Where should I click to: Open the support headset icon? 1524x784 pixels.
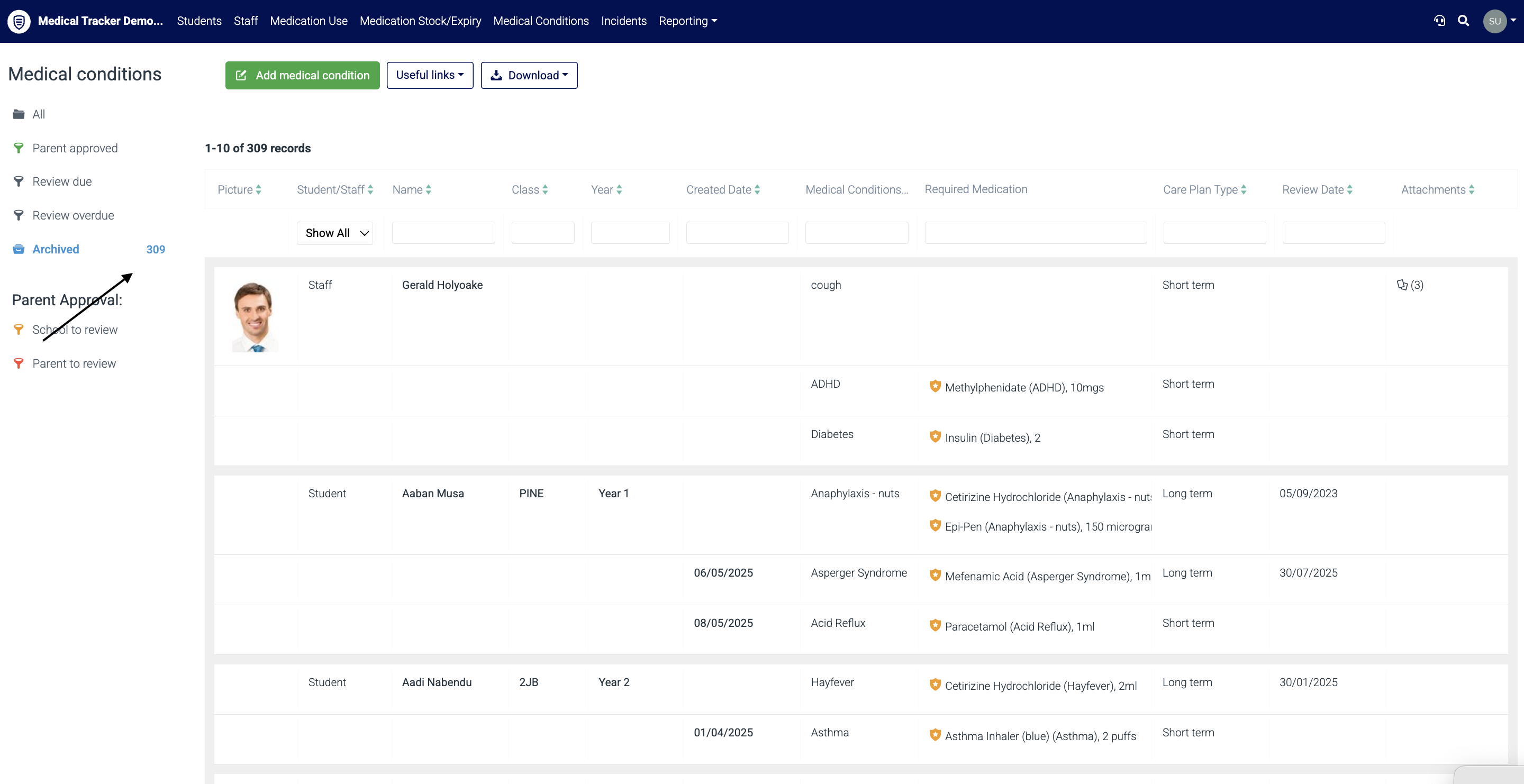[1439, 21]
